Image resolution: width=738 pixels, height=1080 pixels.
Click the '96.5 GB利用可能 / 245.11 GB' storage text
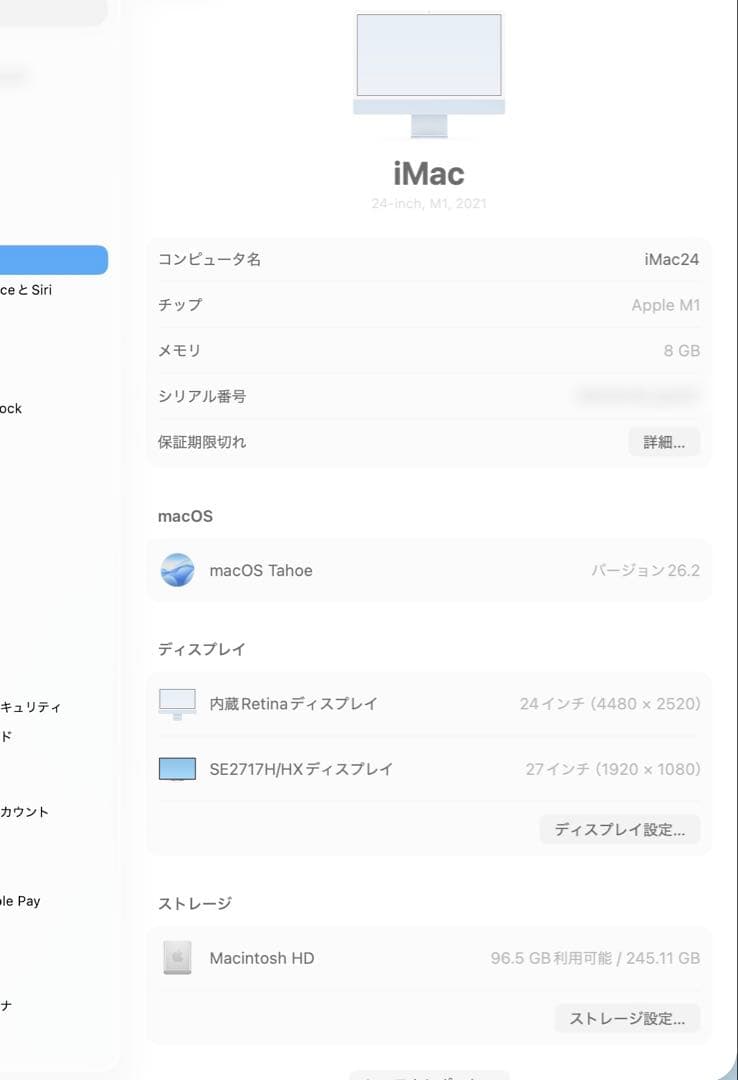point(595,958)
